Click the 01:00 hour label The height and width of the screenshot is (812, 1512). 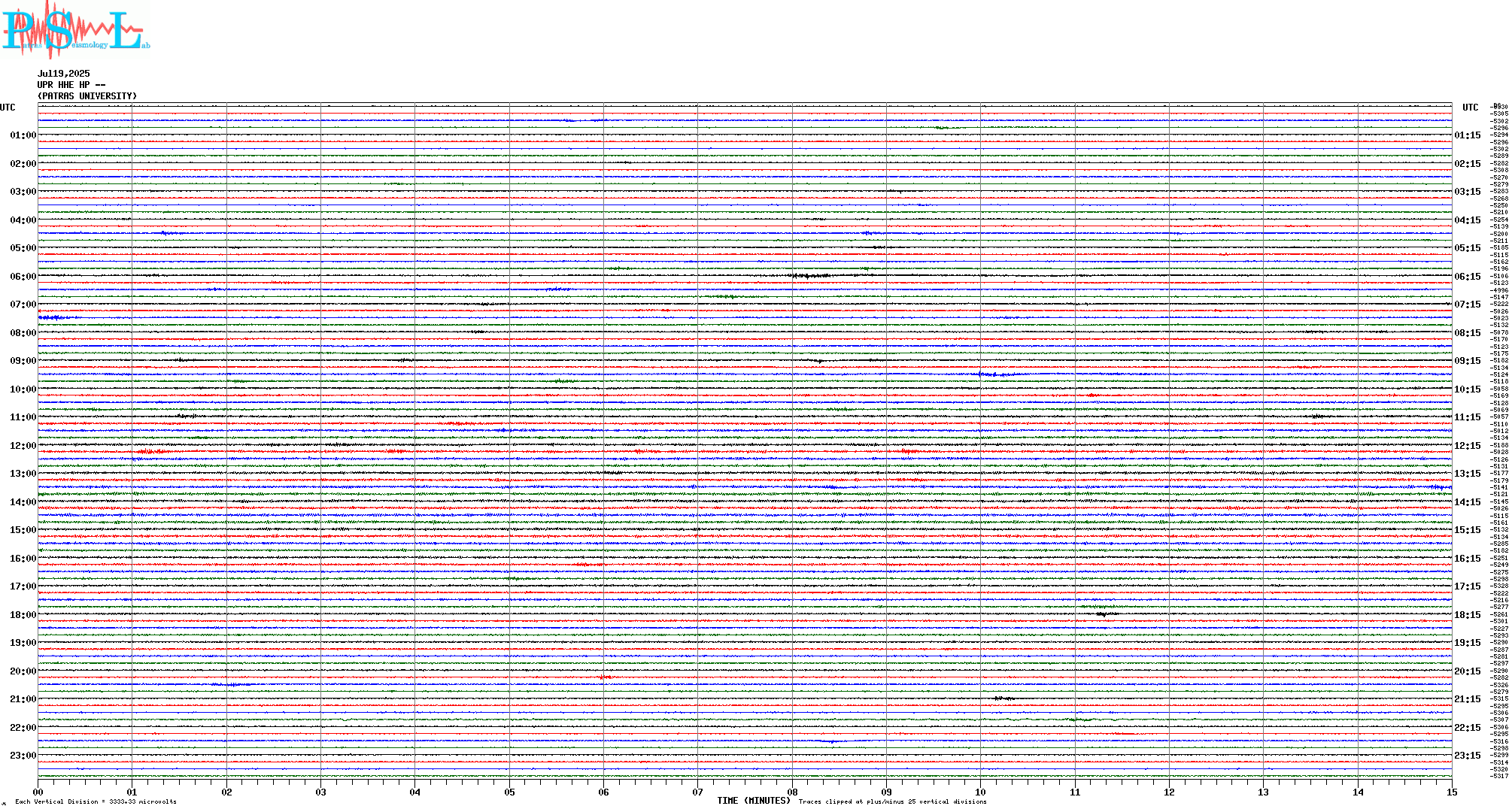(x=23, y=135)
